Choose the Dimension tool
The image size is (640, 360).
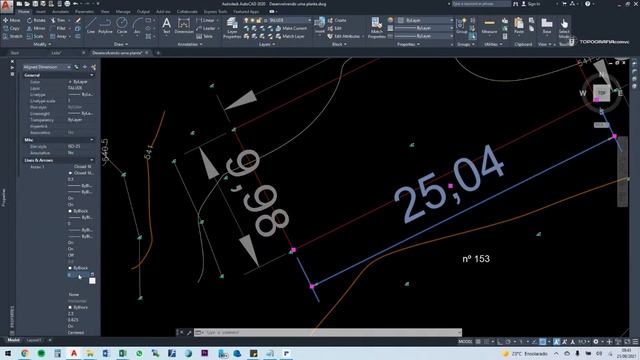coord(184,26)
